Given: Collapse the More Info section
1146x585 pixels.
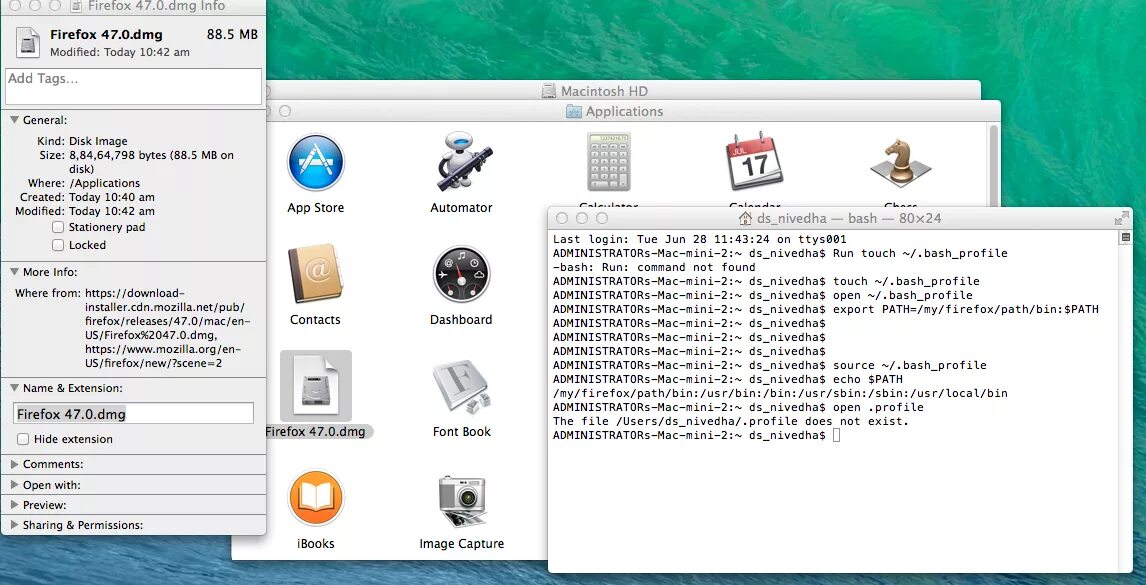Looking at the screenshot, I should point(14,272).
